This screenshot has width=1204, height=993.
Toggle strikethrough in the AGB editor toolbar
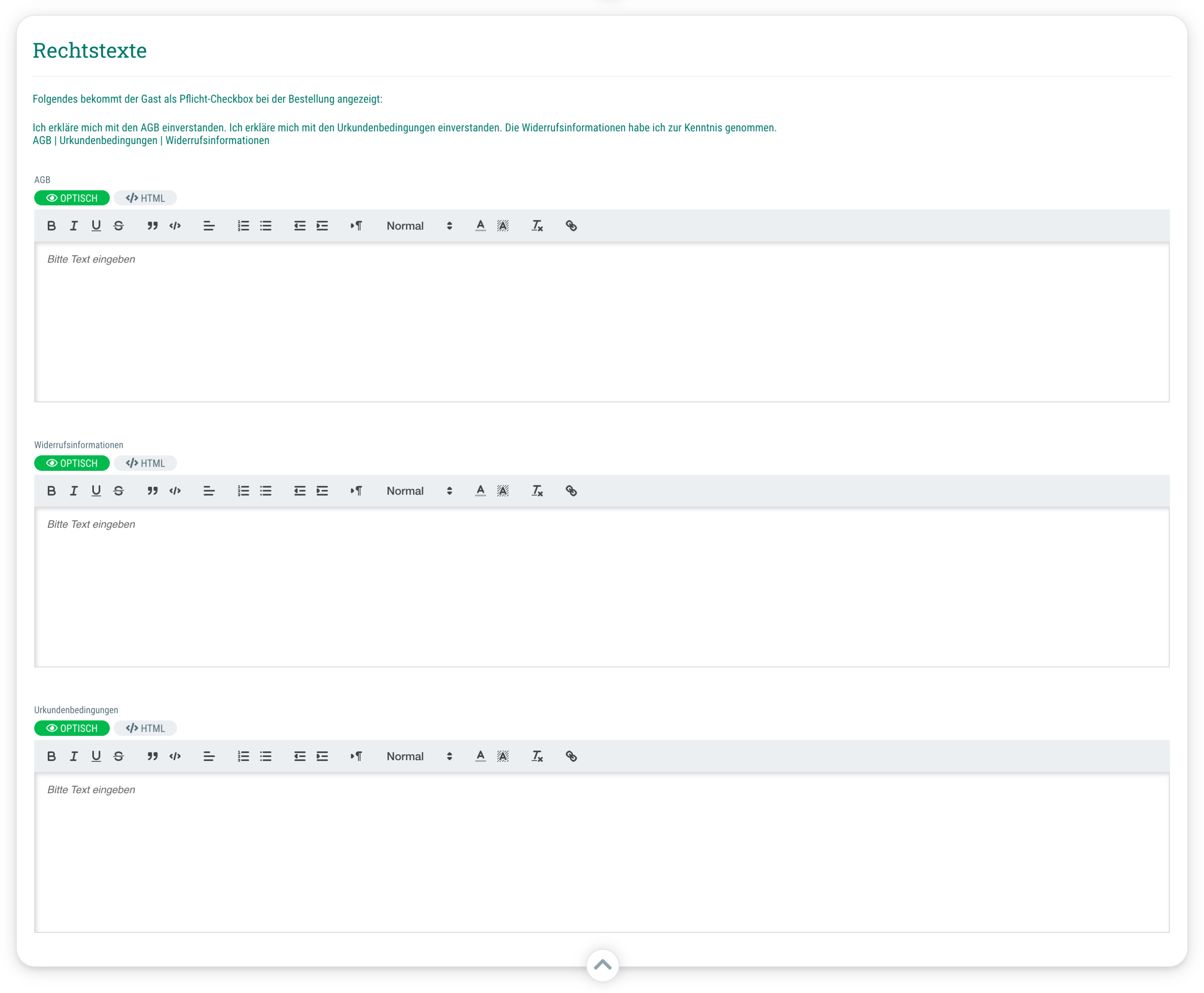(118, 226)
